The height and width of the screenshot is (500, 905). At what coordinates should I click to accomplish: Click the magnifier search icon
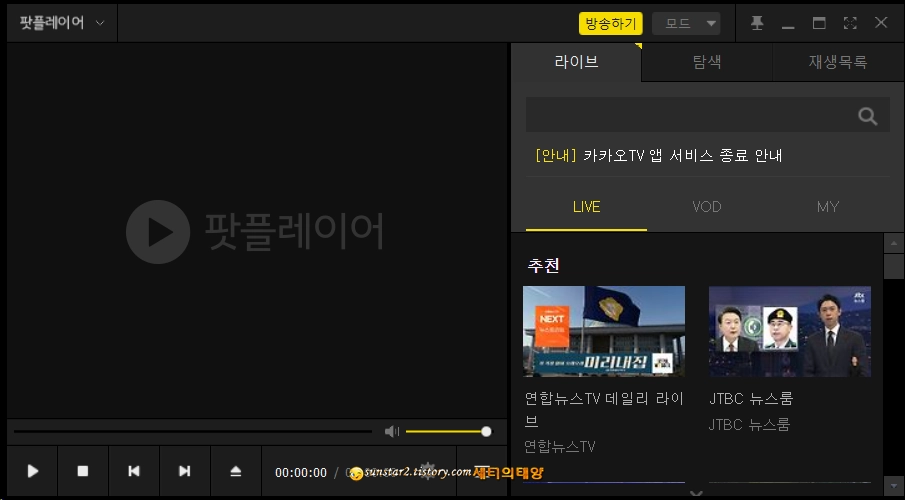[867, 116]
